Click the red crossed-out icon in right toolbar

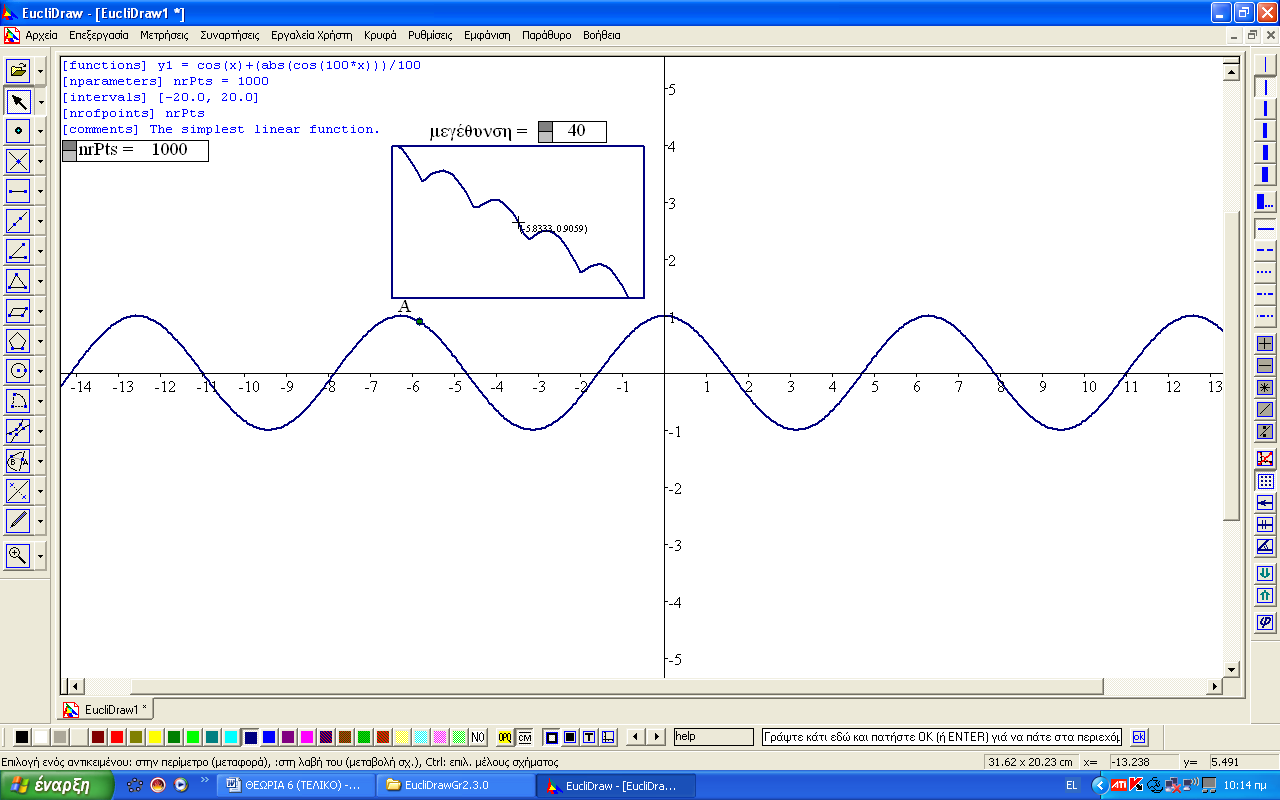(1265, 458)
